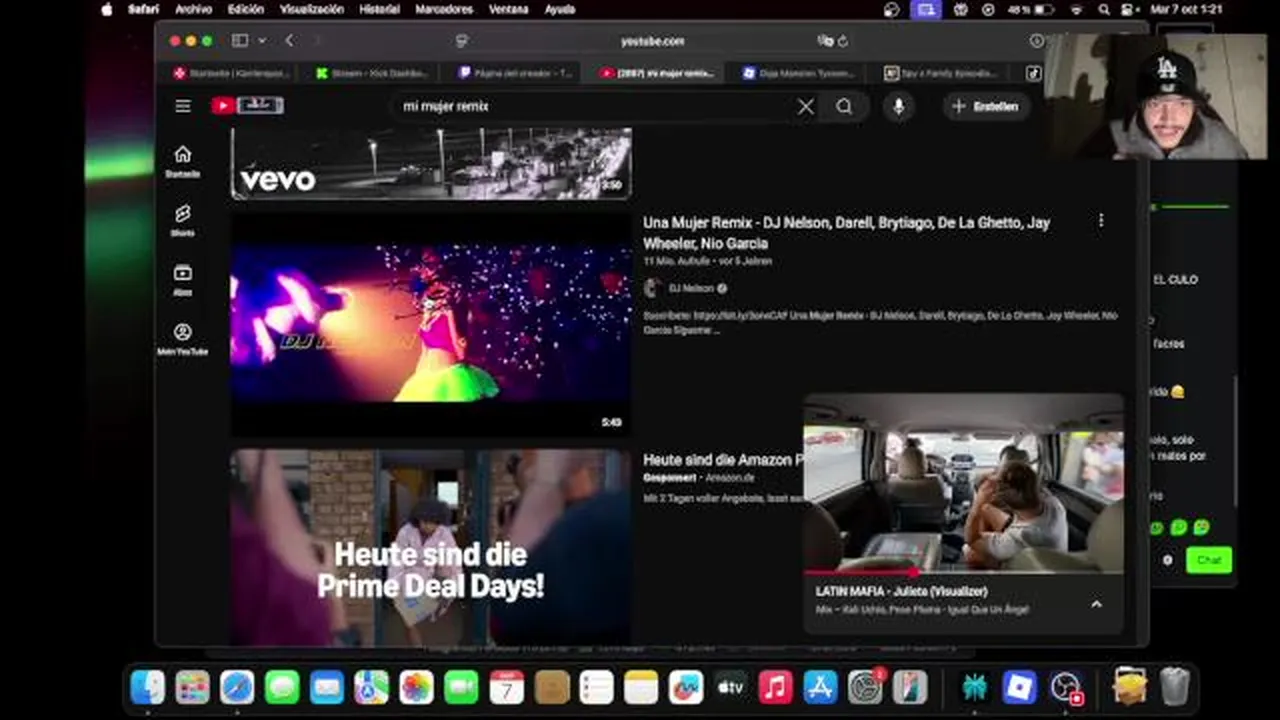The image size is (1280, 720).
Task: Click the youtube.com address bar
Action: click(x=652, y=41)
